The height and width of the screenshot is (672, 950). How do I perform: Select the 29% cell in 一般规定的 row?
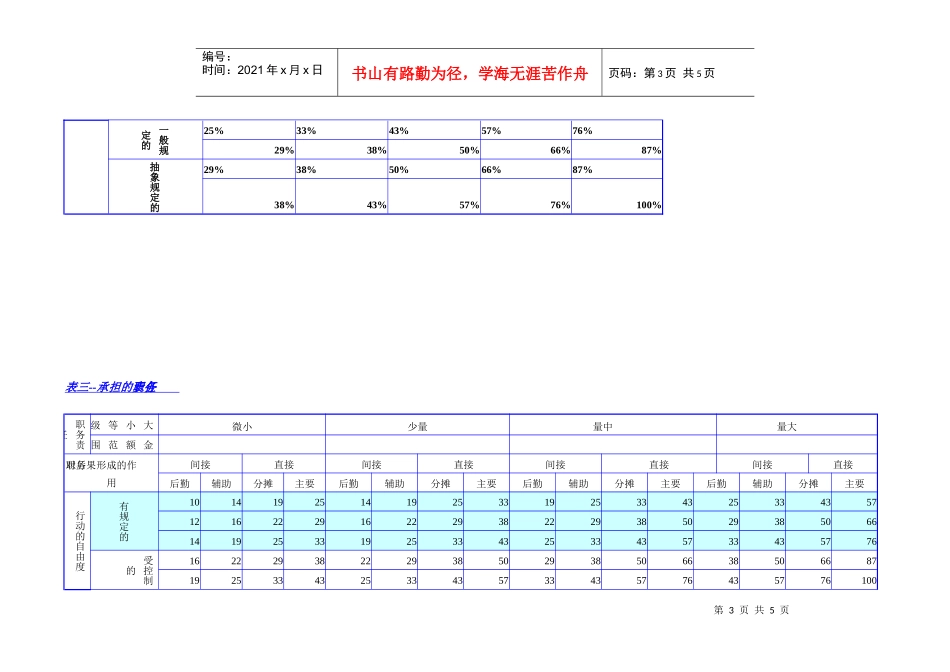(x=248, y=150)
